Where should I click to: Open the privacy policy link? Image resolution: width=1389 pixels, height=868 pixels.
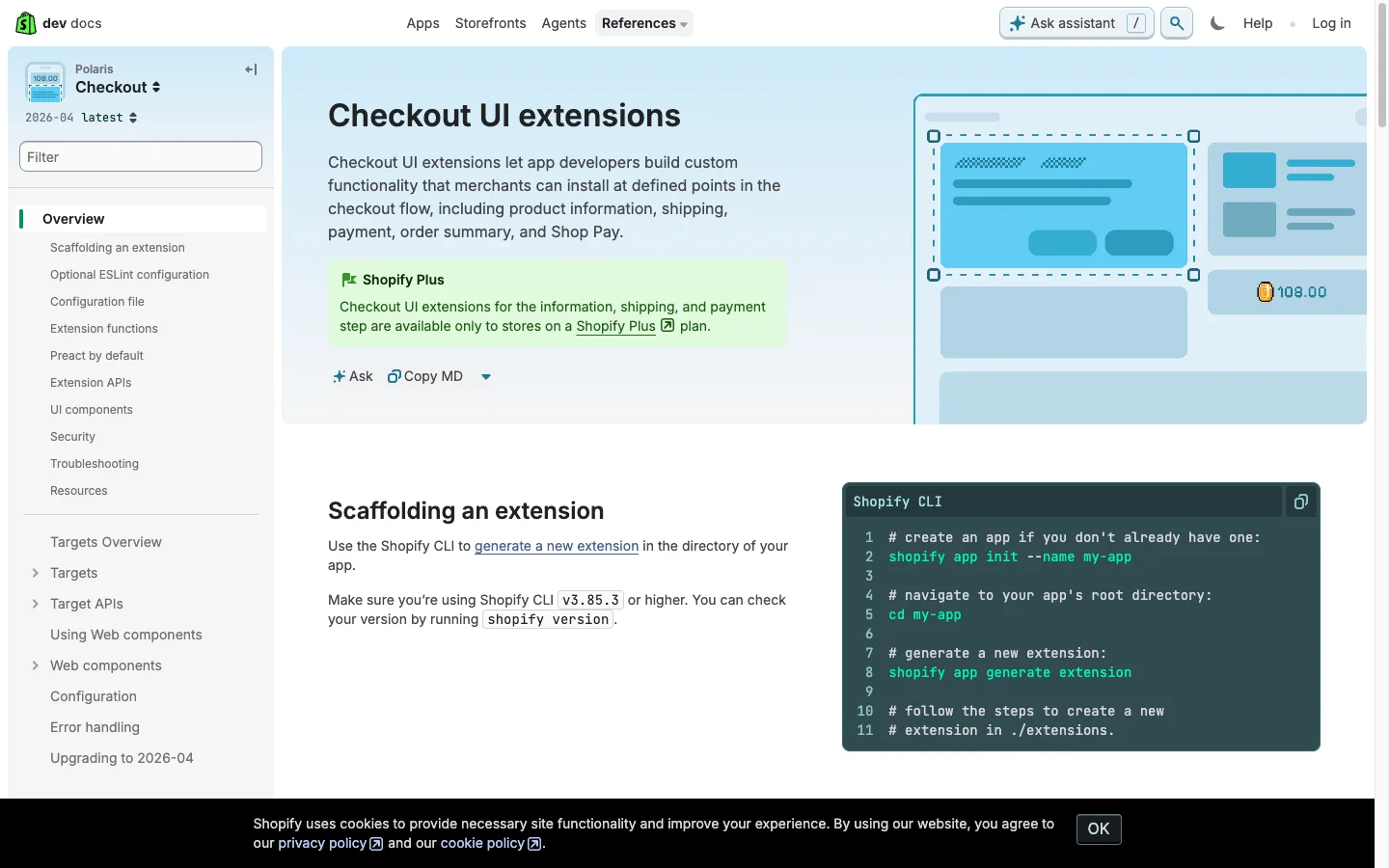pyautogui.click(x=330, y=843)
